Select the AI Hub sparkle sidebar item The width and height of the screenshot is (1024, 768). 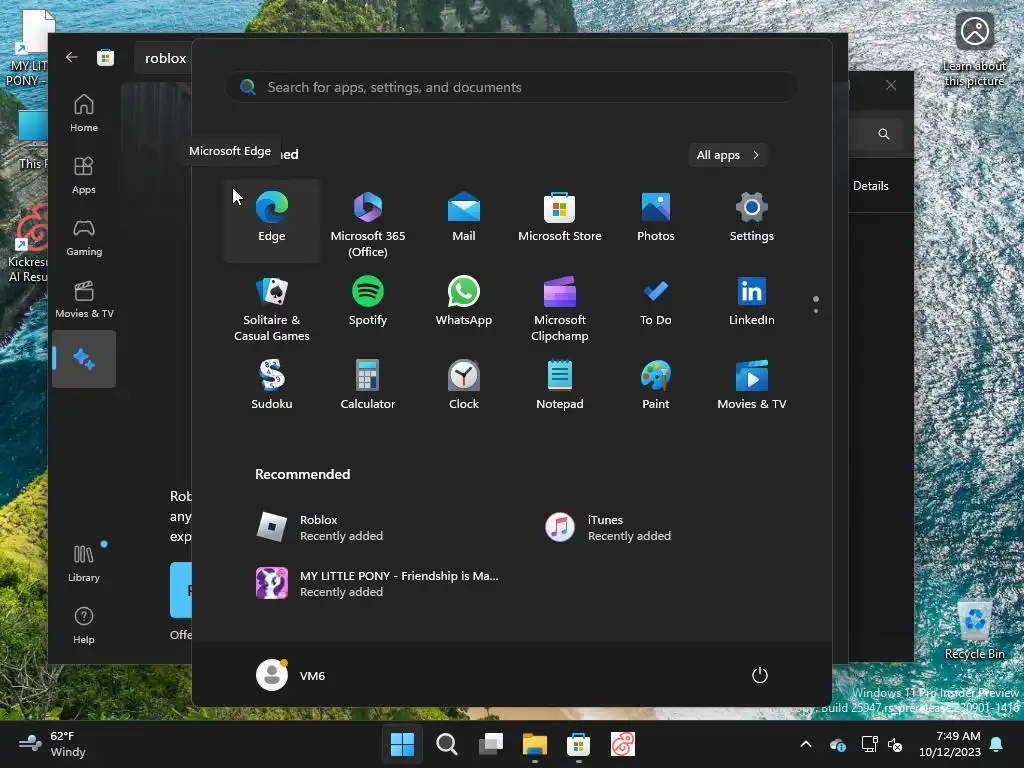point(84,359)
